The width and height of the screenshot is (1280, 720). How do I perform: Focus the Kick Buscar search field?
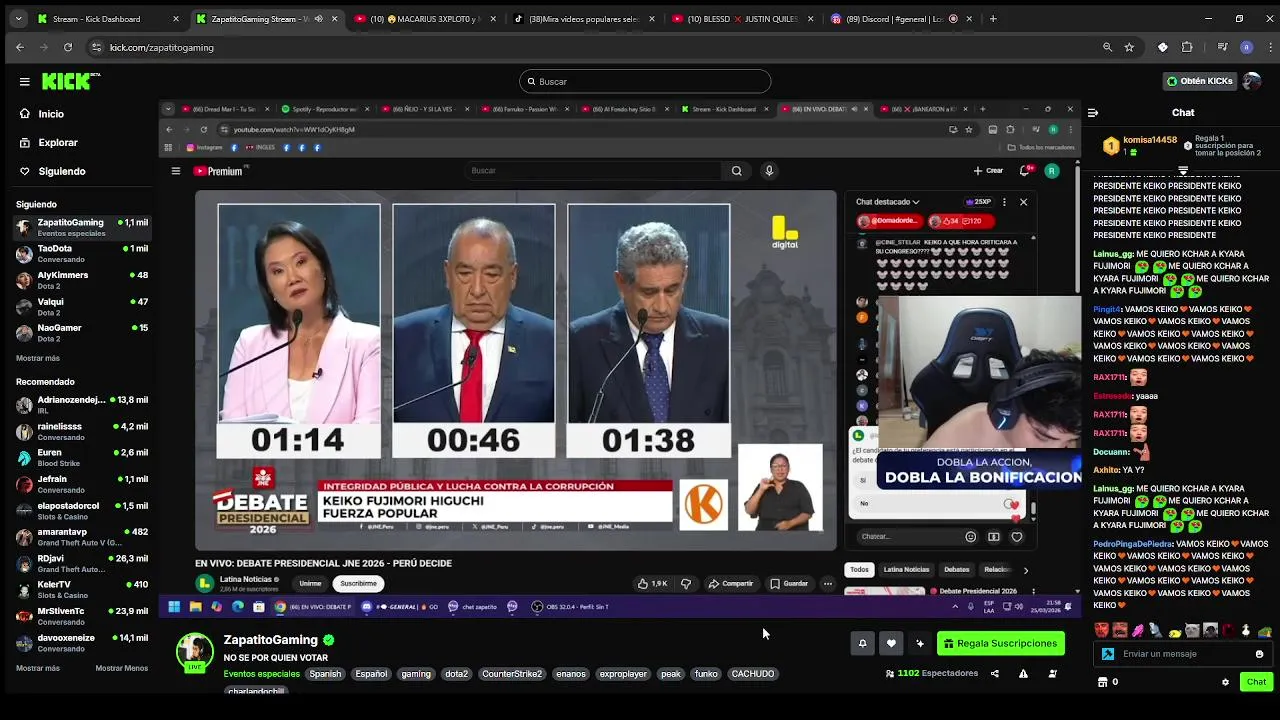click(645, 82)
